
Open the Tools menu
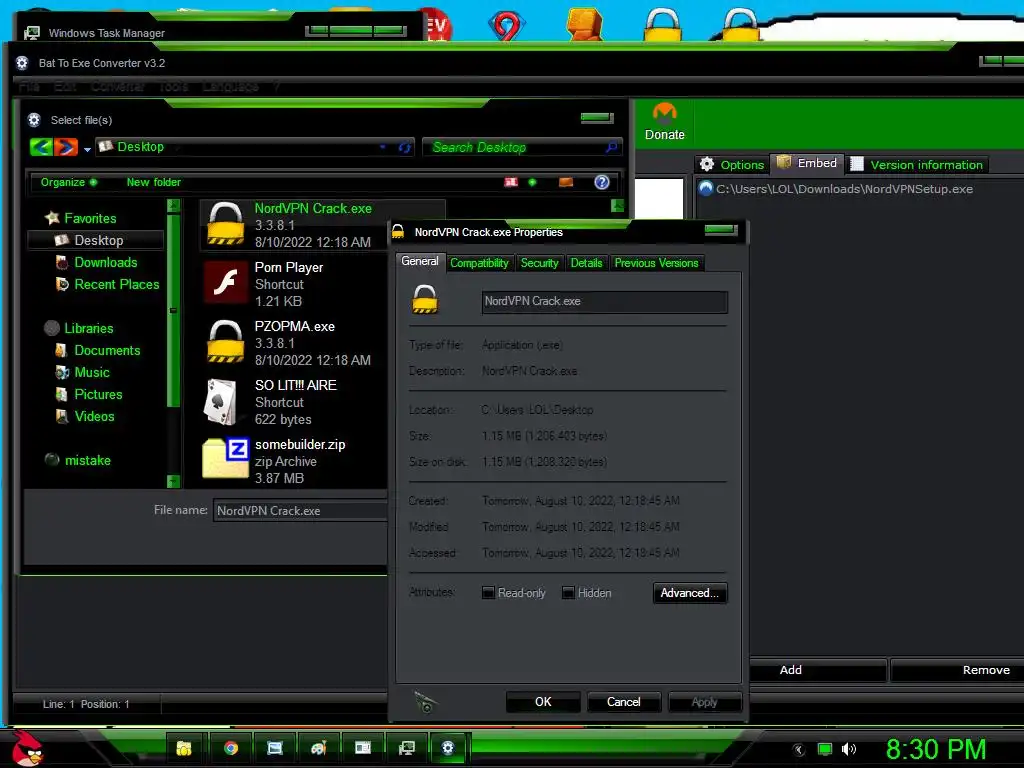pyautogui.click(x=173, y=86)
